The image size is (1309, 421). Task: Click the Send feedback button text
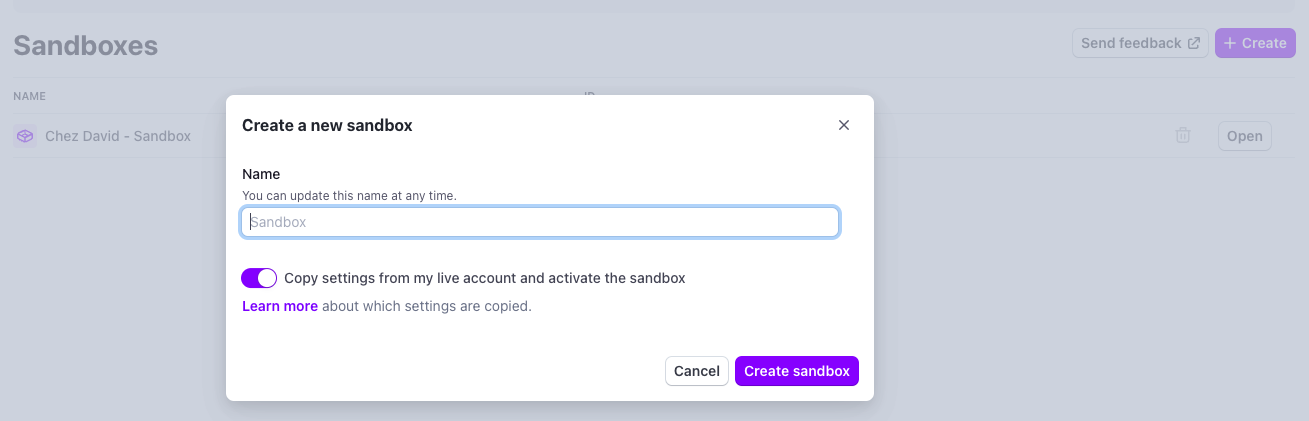pos(1131,43)
